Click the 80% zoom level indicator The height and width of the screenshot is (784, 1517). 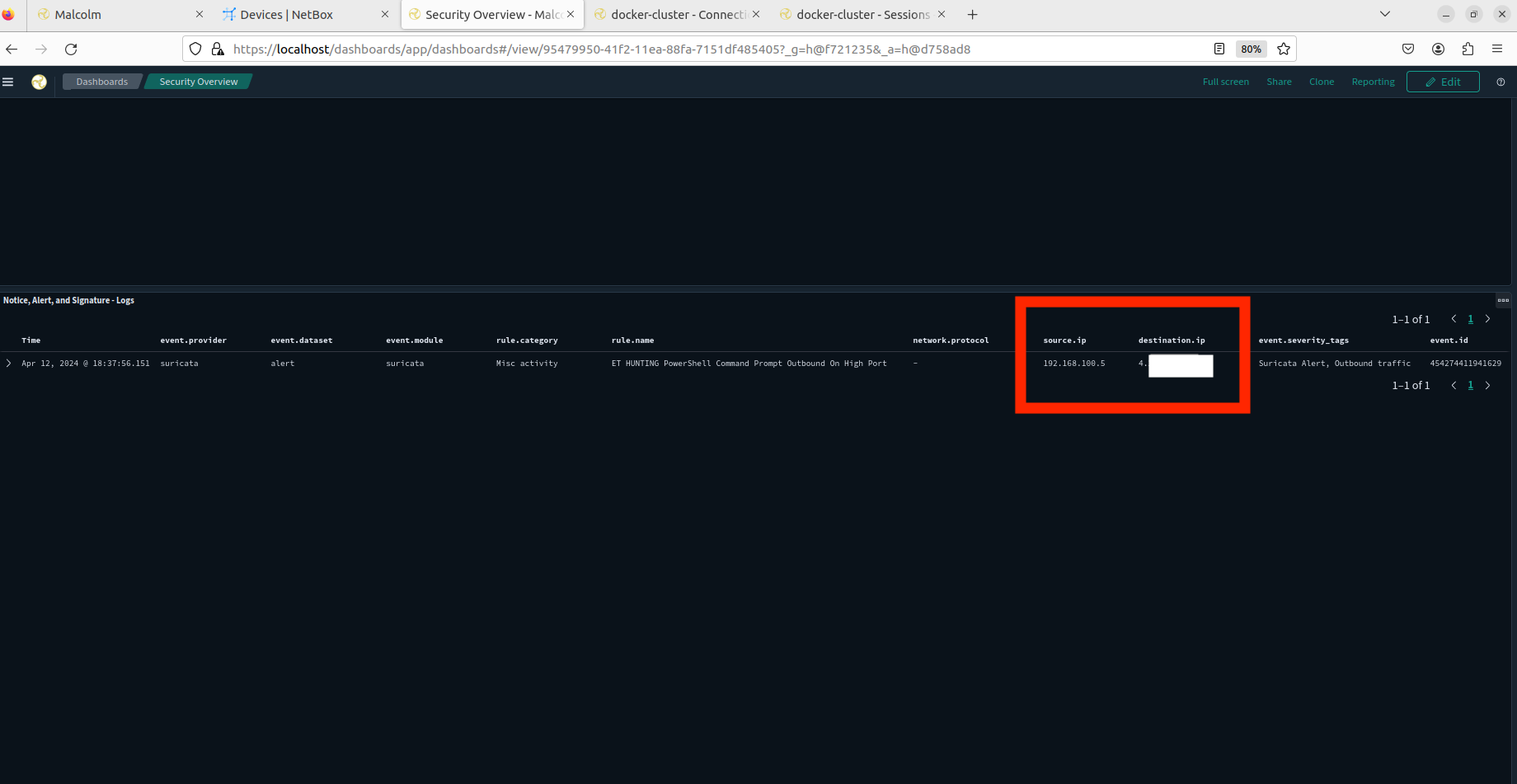coord(1251,49)
